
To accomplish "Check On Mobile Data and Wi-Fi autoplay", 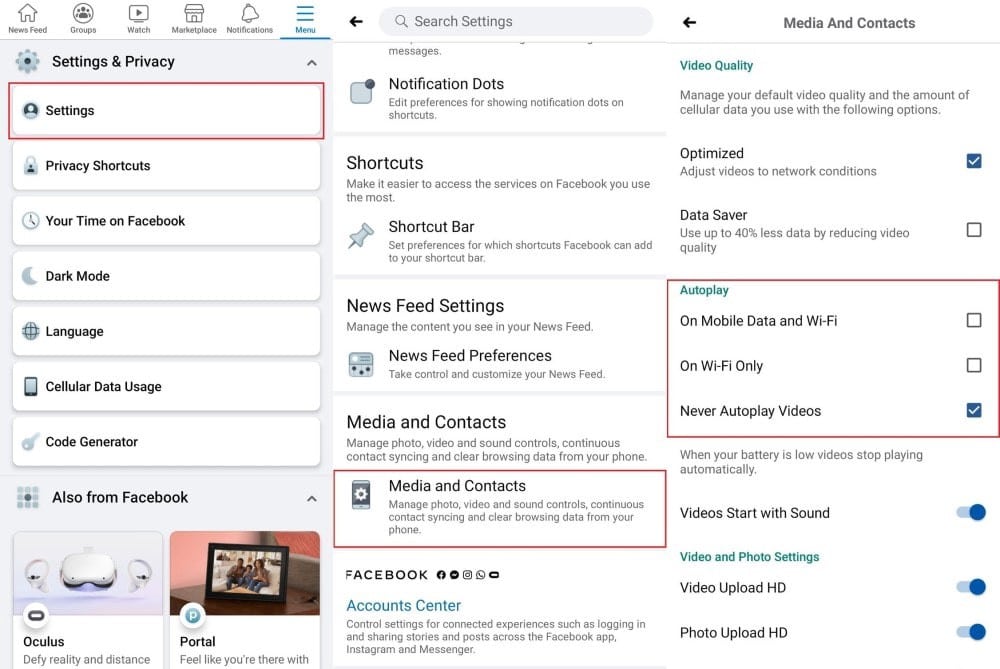I will click(973, 320).
